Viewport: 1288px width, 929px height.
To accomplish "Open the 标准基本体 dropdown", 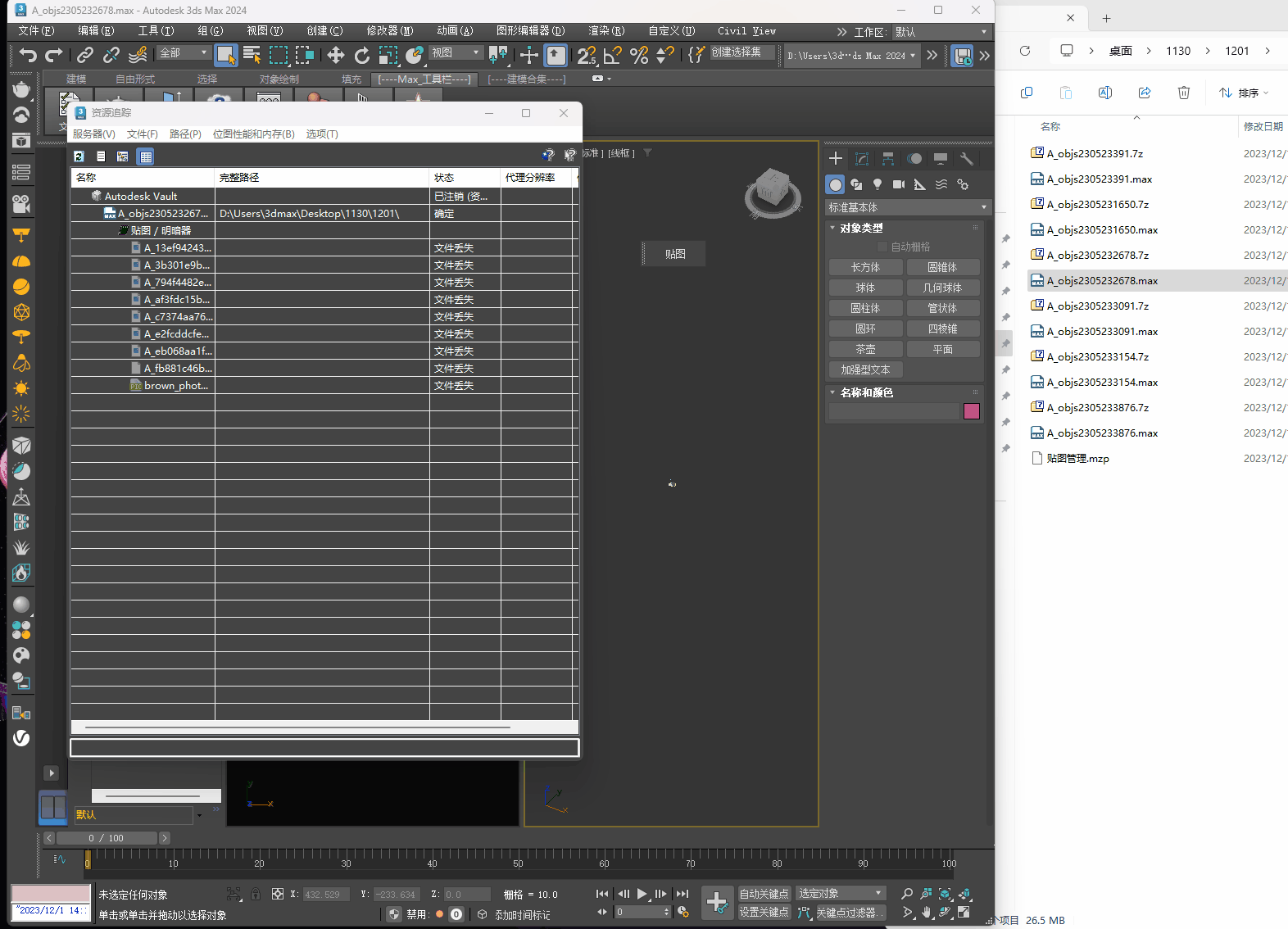I will pyautogui.click(x=907, y=207).
